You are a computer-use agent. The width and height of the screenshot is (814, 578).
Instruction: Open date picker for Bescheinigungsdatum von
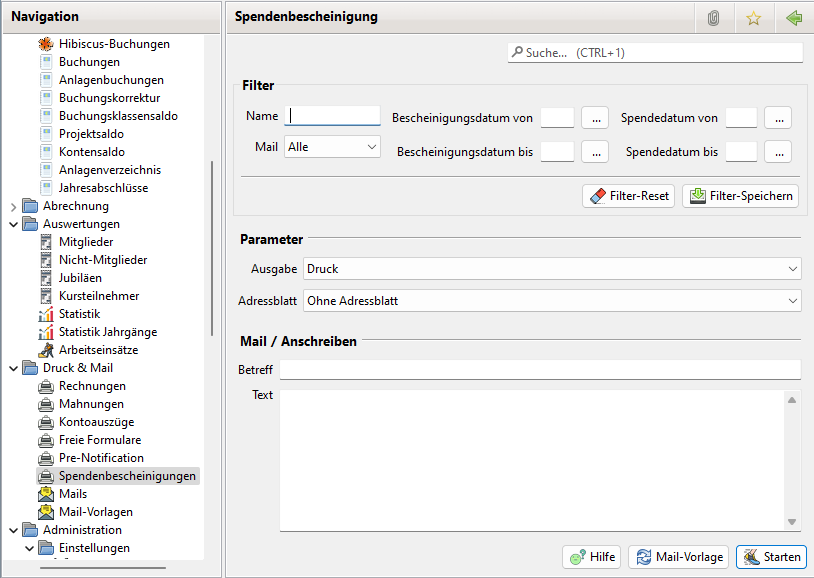594,118
